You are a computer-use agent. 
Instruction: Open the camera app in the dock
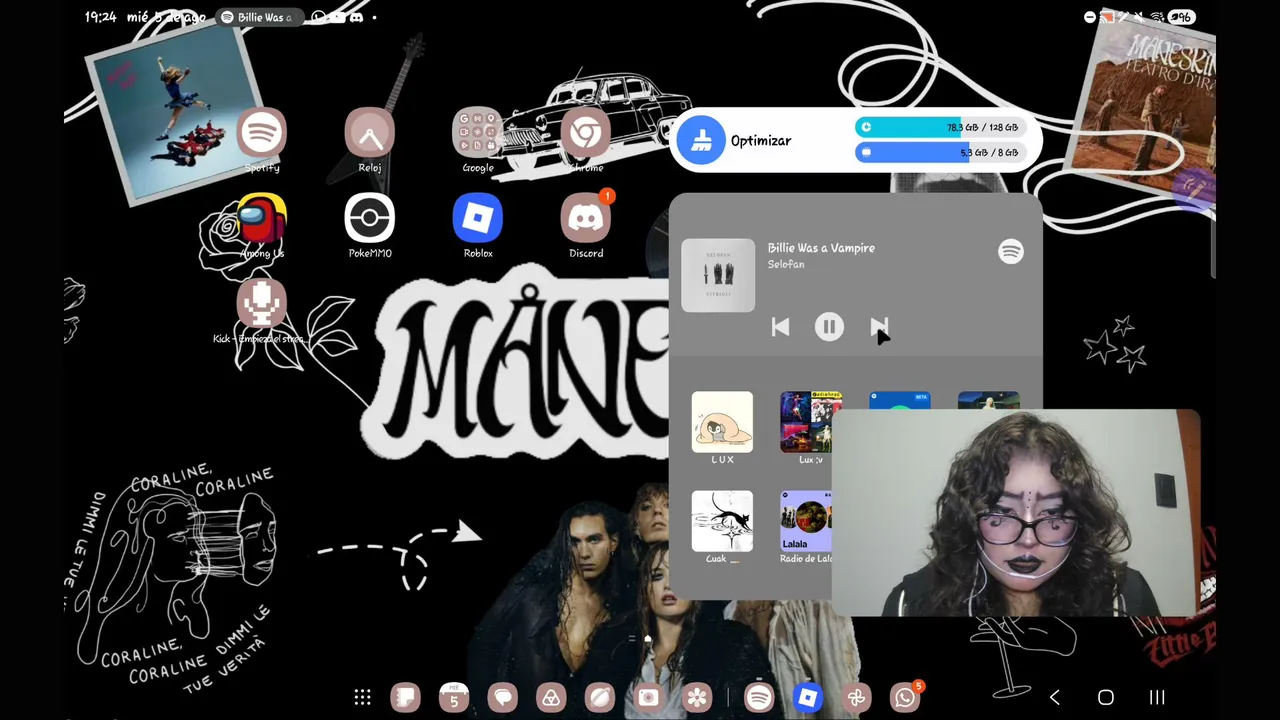click(648, 698)
